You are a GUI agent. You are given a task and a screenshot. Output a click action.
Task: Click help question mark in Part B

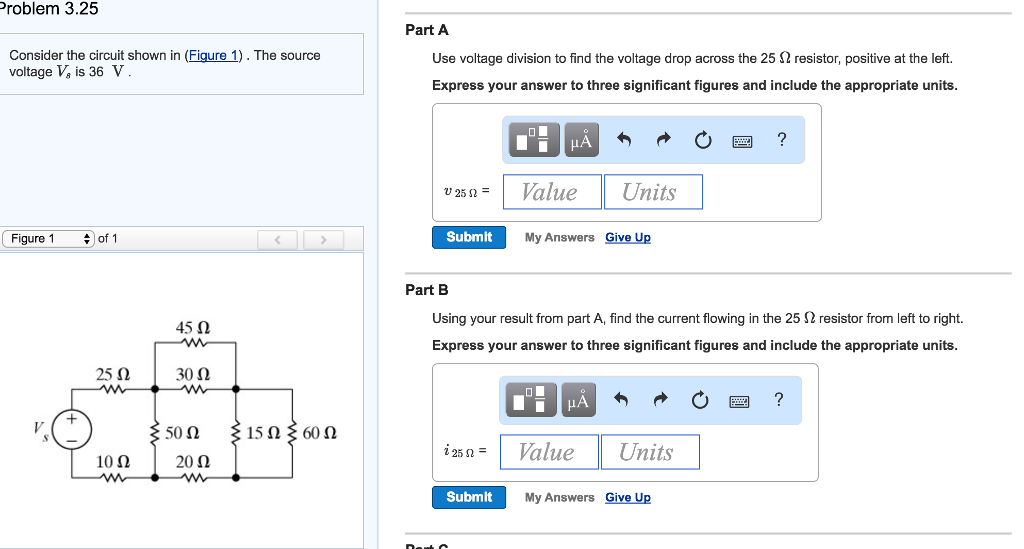click(x=778, y=399)
